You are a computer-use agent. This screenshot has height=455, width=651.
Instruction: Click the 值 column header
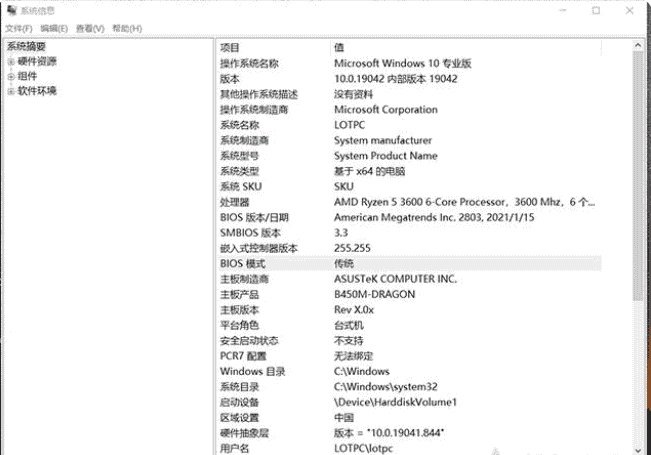click(x=339, y=47)
